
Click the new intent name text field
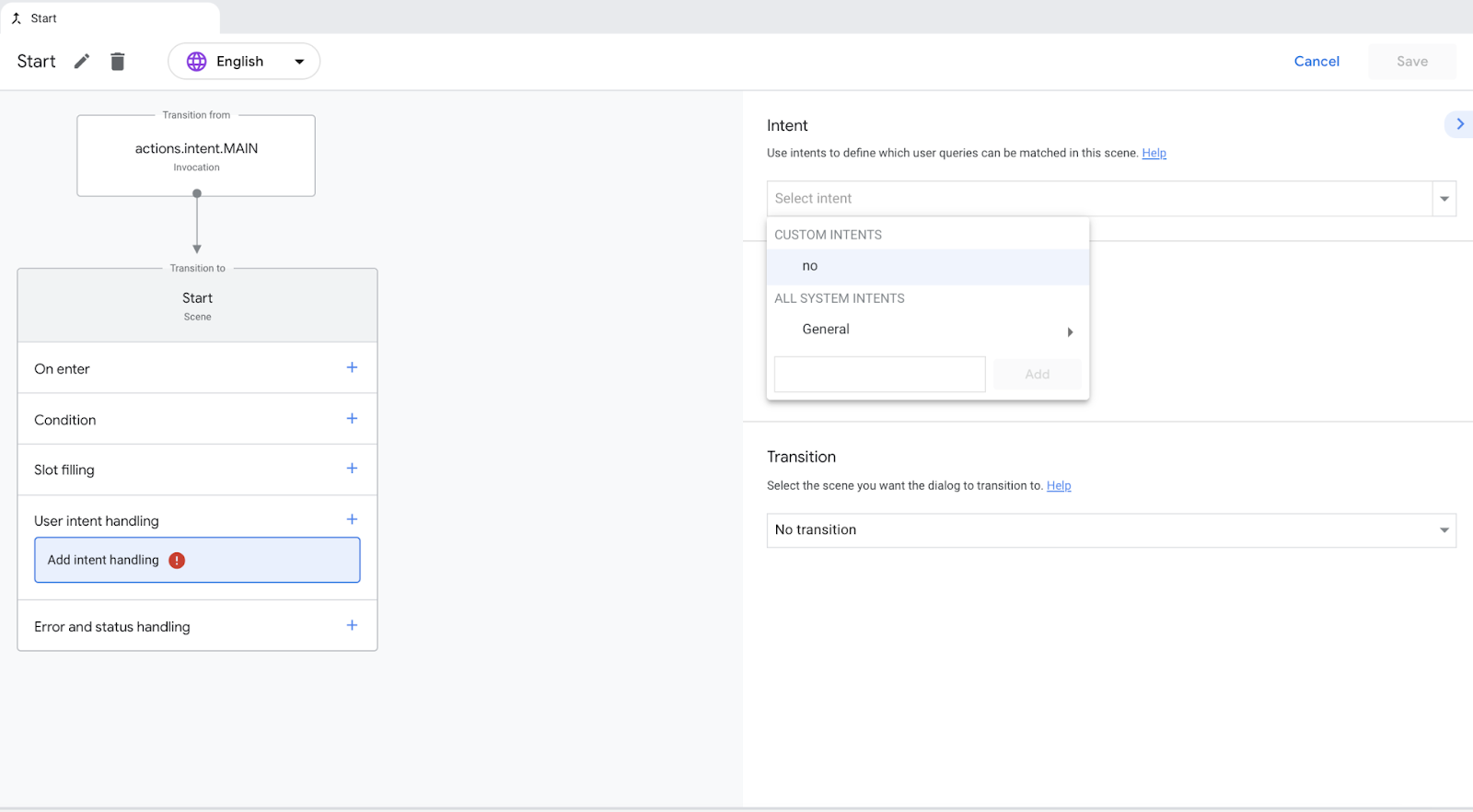[879, 375]
